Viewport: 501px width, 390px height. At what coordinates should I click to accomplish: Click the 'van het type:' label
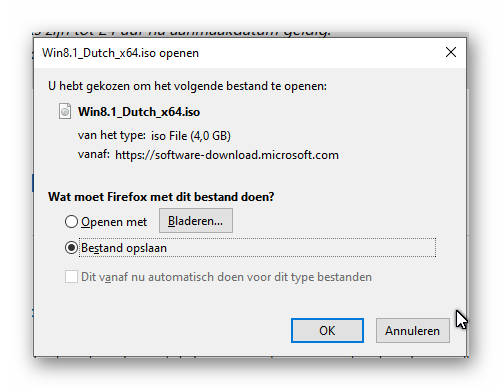pyautogui.click(x=112, y=135)
